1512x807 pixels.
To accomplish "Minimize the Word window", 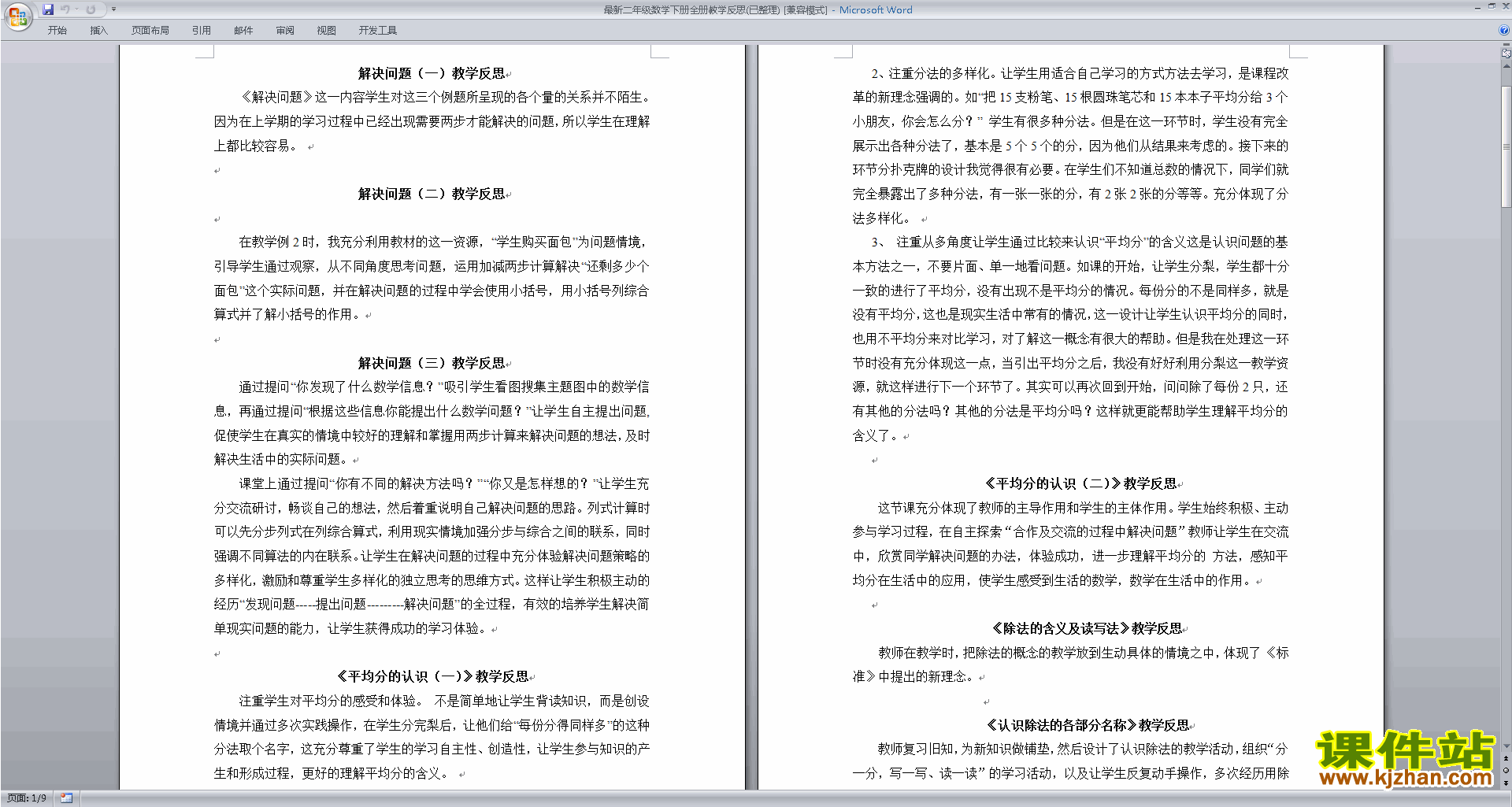I will click(1477, 7).
